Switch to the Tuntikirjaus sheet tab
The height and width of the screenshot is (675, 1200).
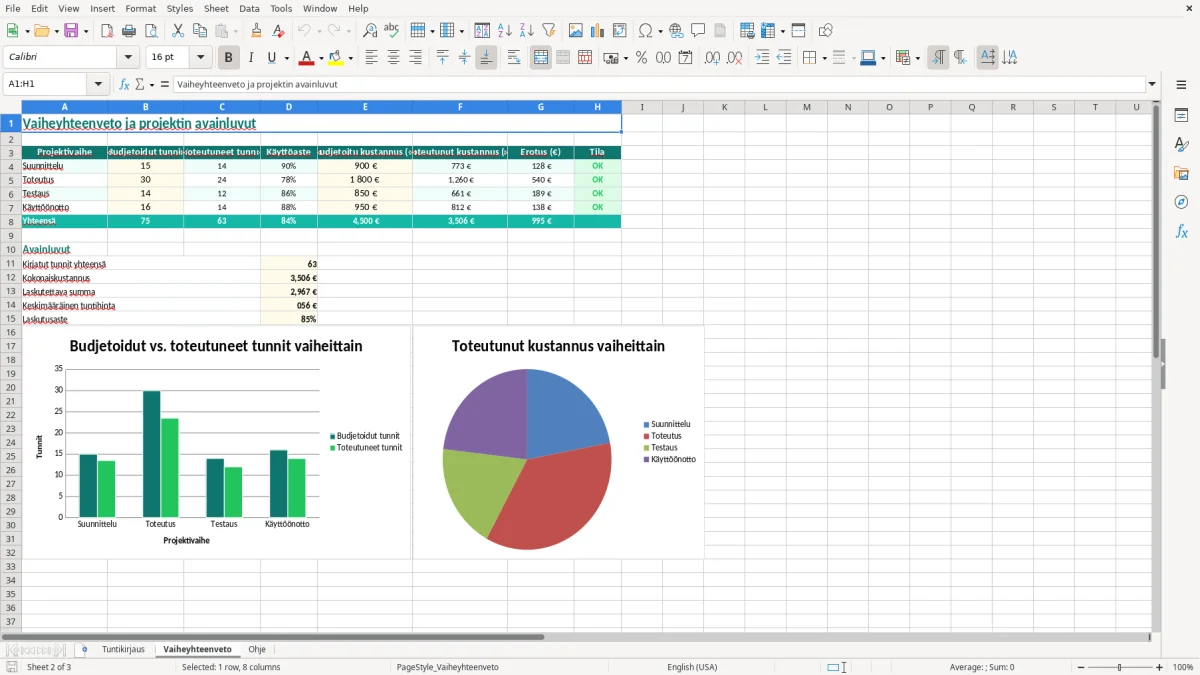pos(123,649)
